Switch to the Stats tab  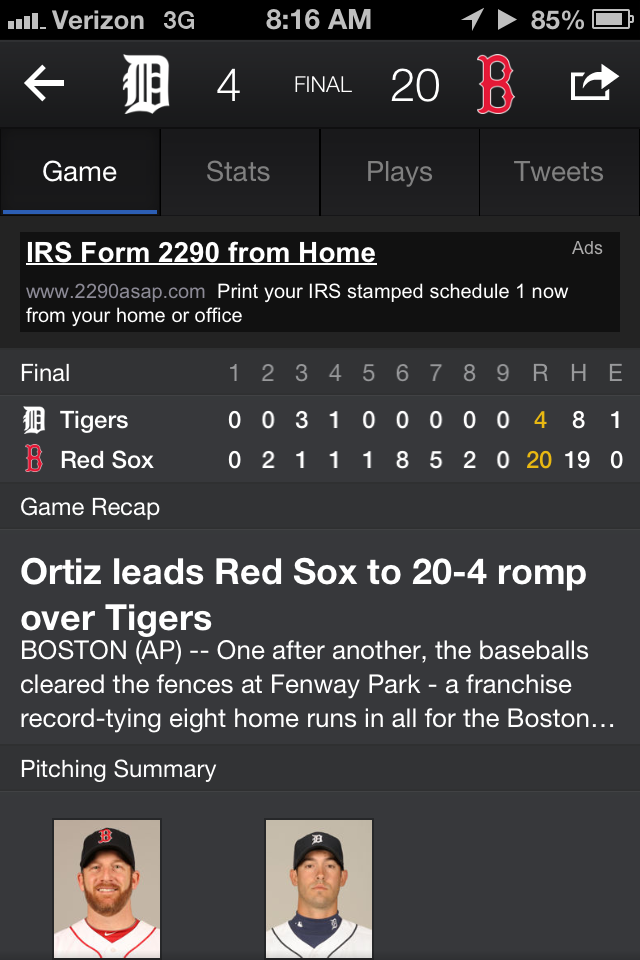(238, 172)
